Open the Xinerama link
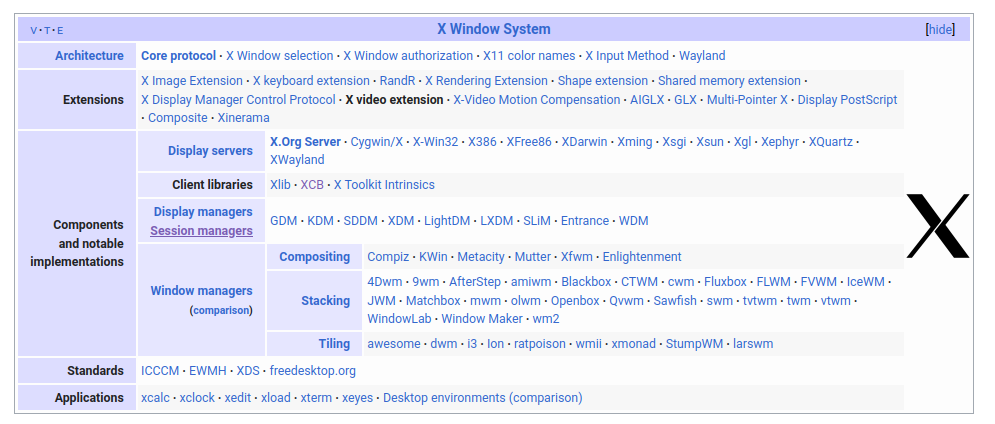995x424 pixels. 244,118
